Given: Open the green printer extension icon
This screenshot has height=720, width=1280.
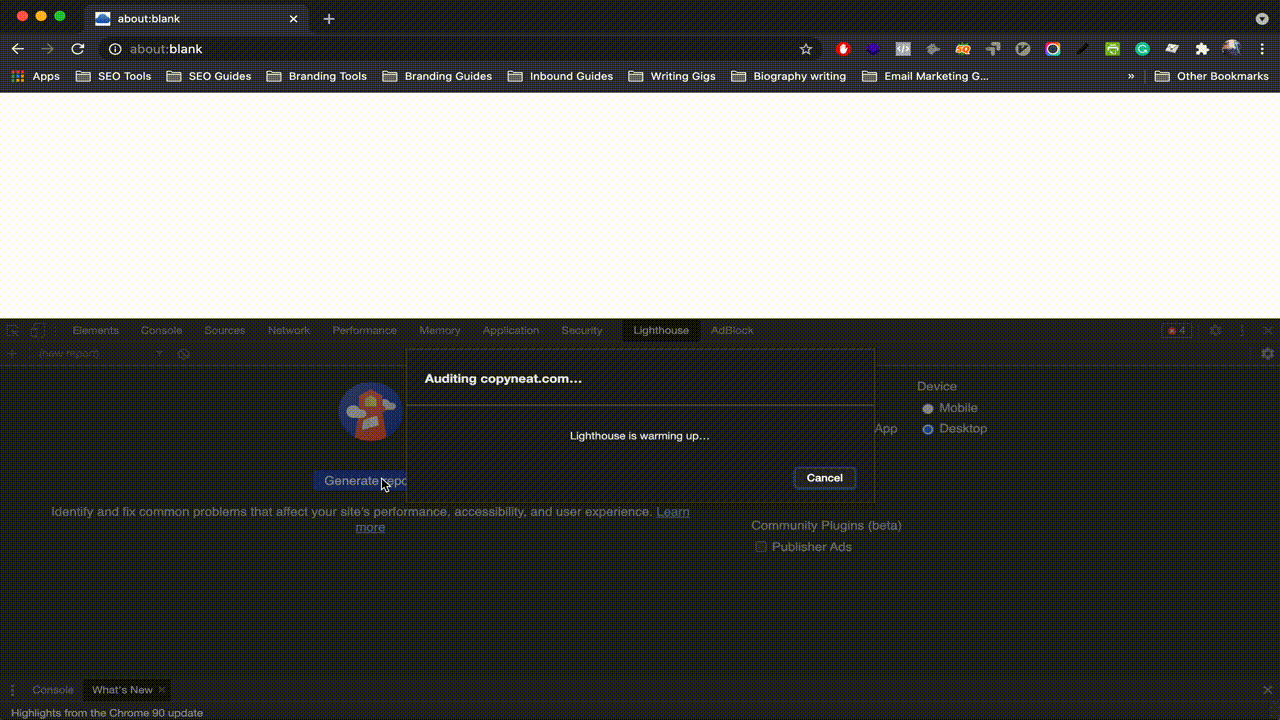Looking at the screenshot, I should (x=1113, y=49).
